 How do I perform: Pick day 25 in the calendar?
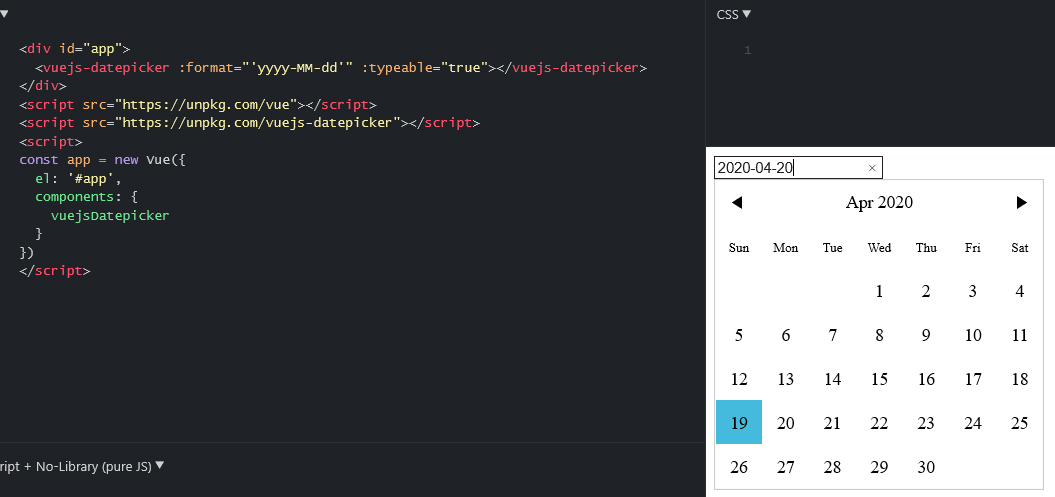tap(1020, 422)
